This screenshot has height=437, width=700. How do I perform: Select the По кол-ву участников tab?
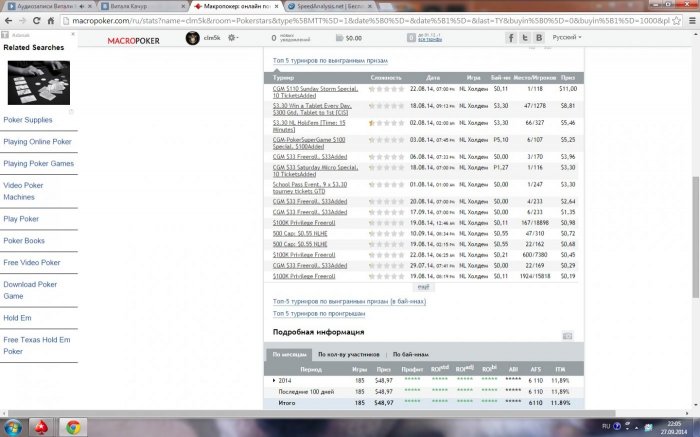pyautogui.click(x=349, y=354)
